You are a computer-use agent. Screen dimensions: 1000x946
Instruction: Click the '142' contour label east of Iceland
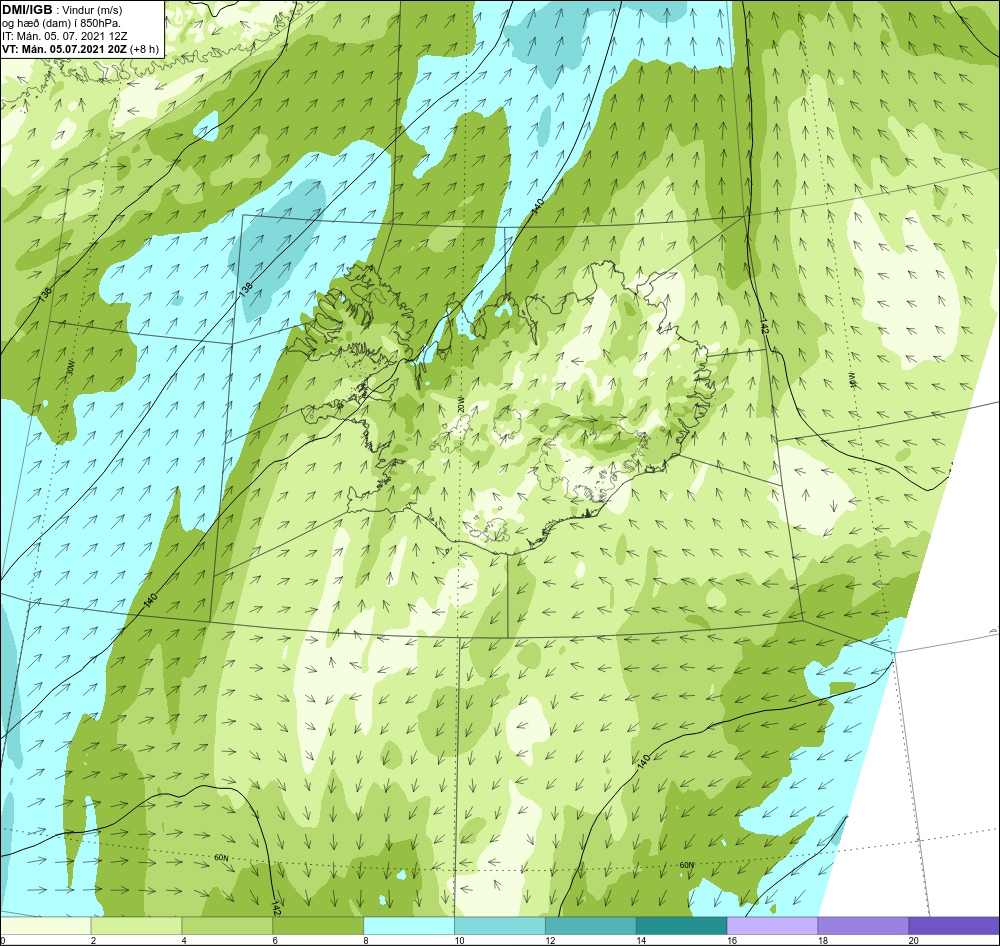click(x=765, y=327)
